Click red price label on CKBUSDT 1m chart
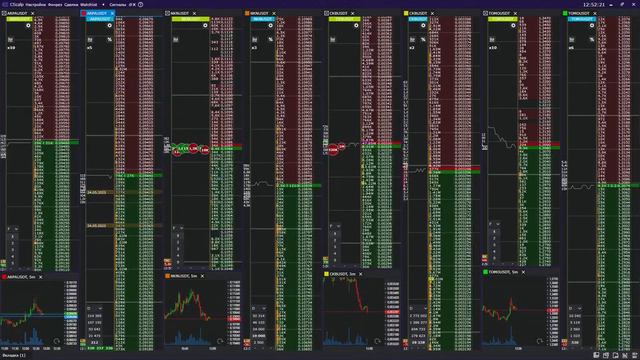The width and height of the screenshot is (640, 360). [392, 312]
